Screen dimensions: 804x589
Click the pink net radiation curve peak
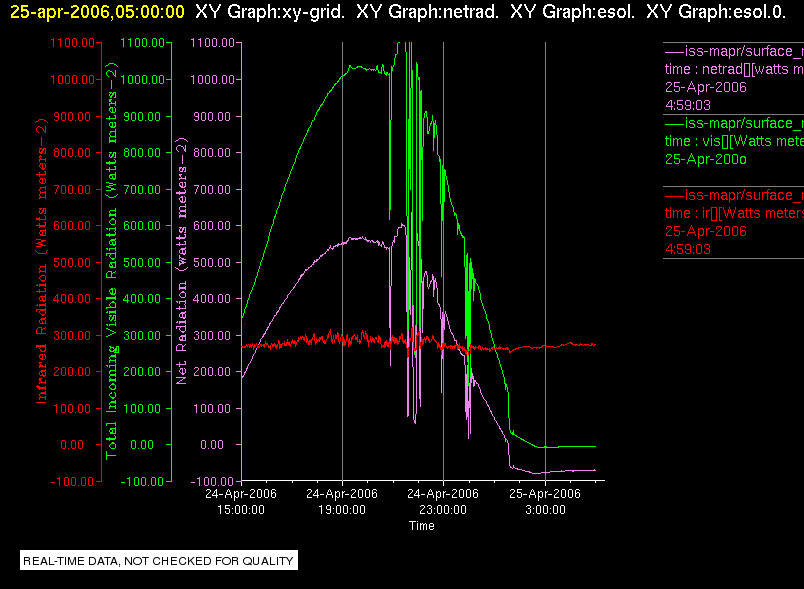tap(403, 225)
